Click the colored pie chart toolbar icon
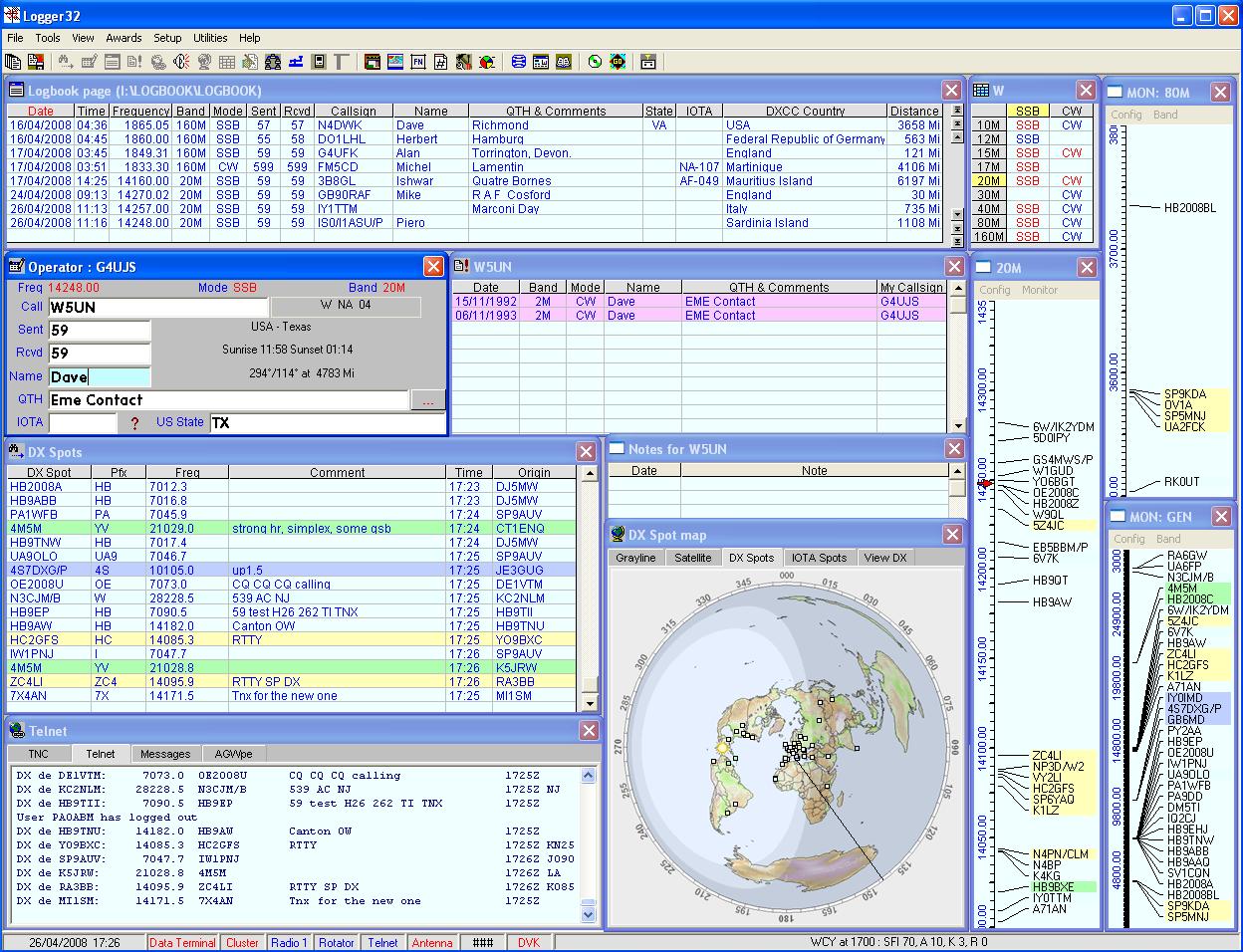1243x952 pixels. point(485,62)
